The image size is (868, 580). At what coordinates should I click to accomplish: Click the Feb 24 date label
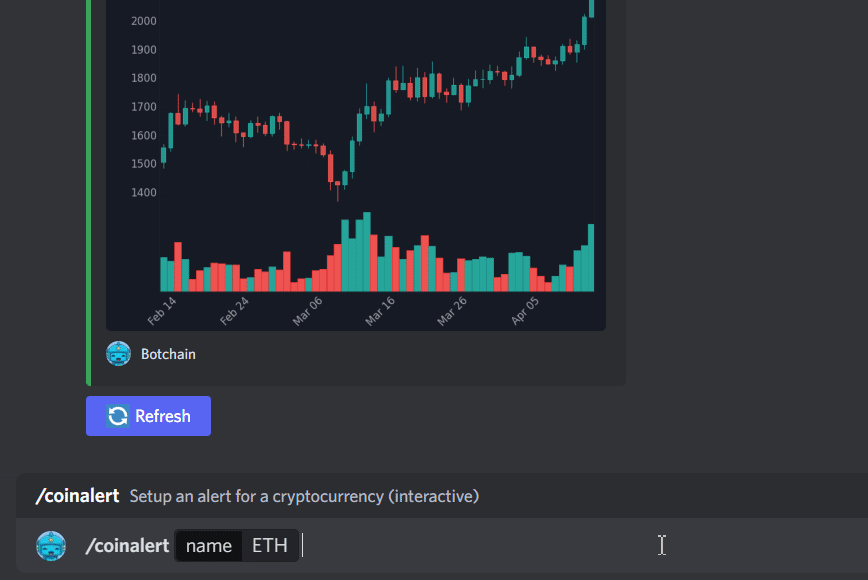pos(234,311)
